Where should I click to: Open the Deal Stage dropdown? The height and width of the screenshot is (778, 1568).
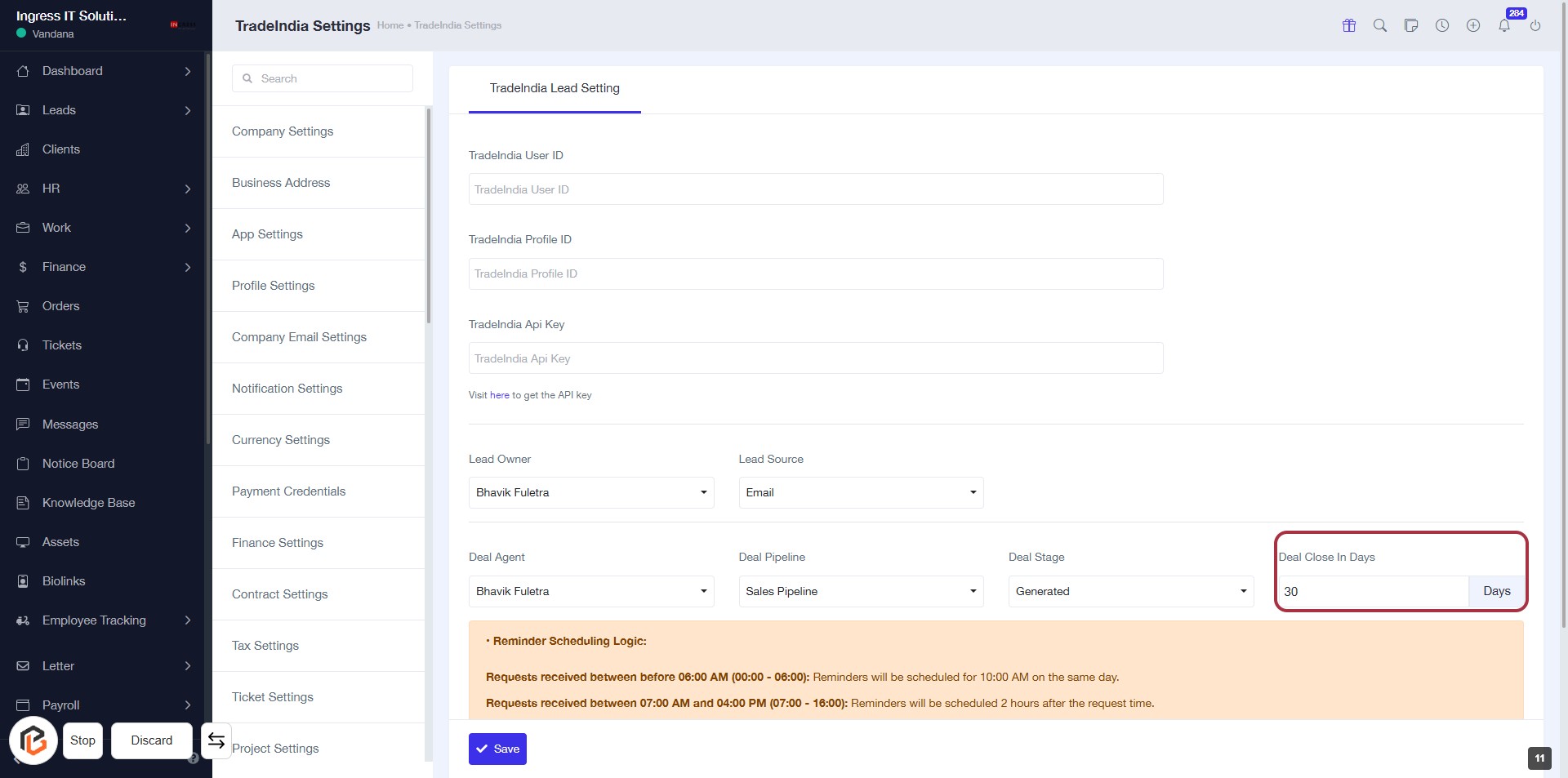click(x=1130, y=591)
